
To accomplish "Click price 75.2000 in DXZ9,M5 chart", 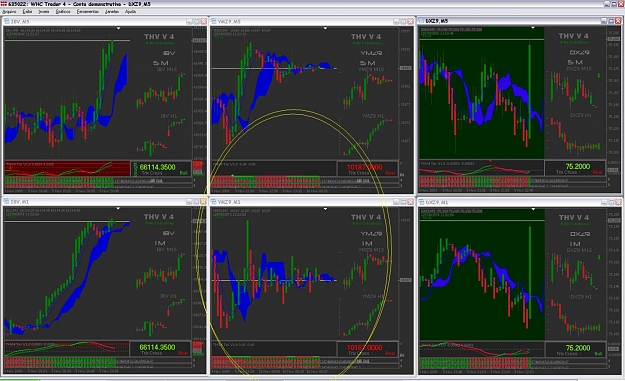I will coord(578,167).
